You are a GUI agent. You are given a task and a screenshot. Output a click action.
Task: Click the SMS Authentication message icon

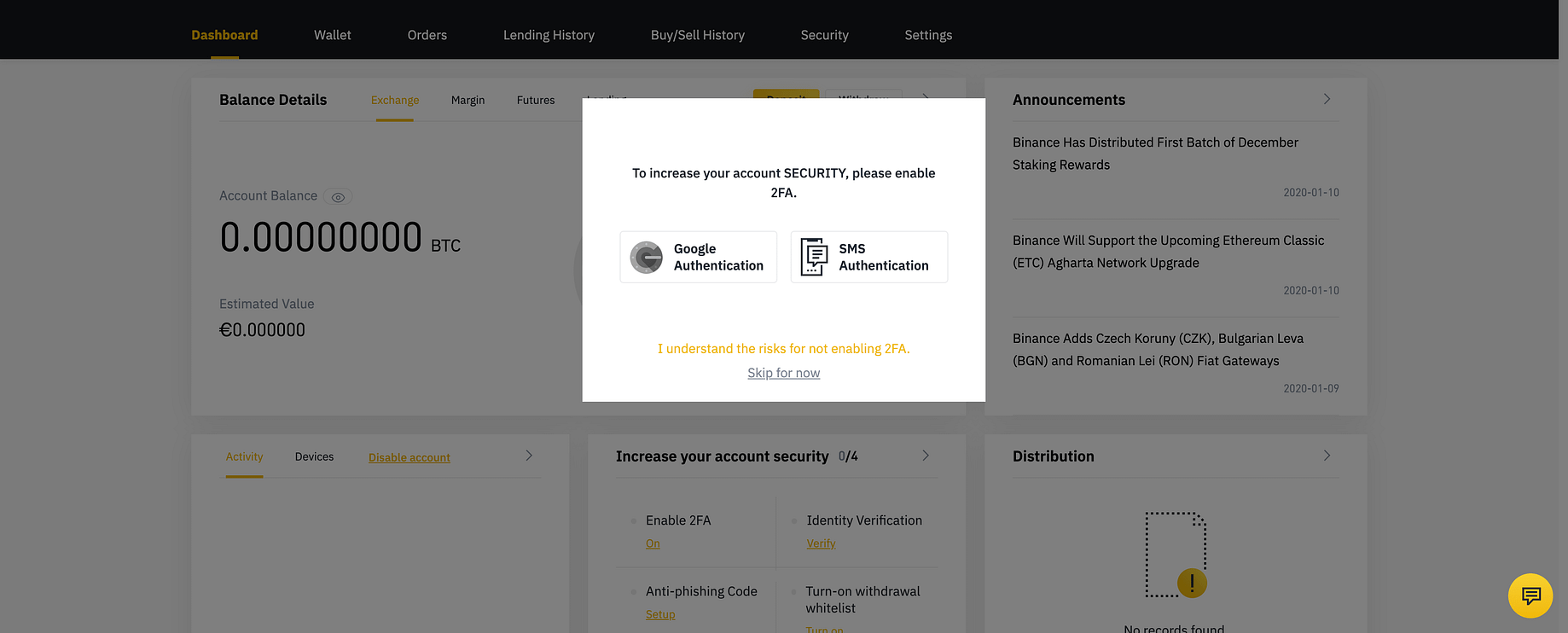pos(814,257)
